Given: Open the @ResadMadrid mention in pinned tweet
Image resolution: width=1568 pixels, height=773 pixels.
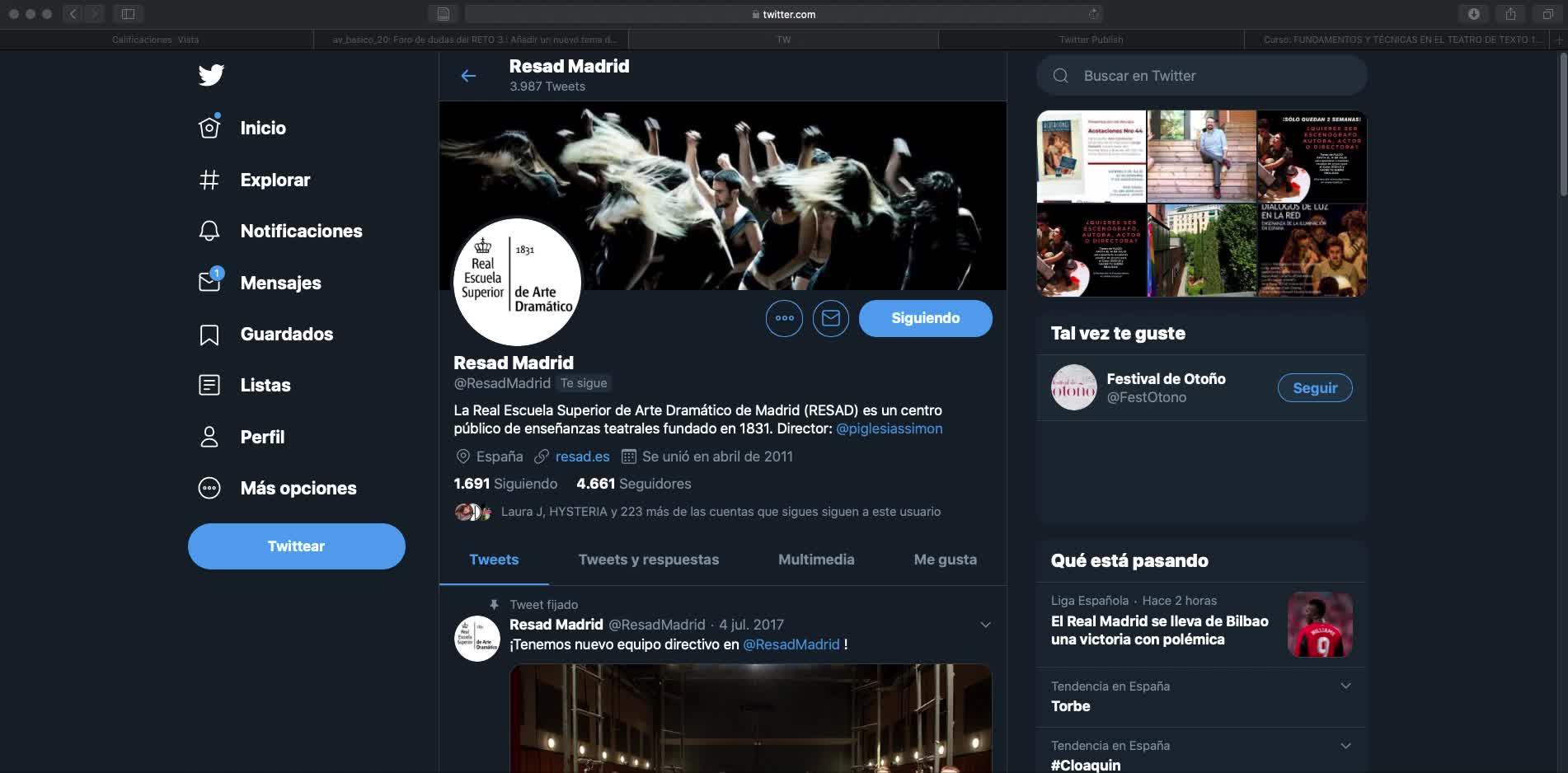Looking at the screenshot, I should pyautogui.click(x=791, y=644).
